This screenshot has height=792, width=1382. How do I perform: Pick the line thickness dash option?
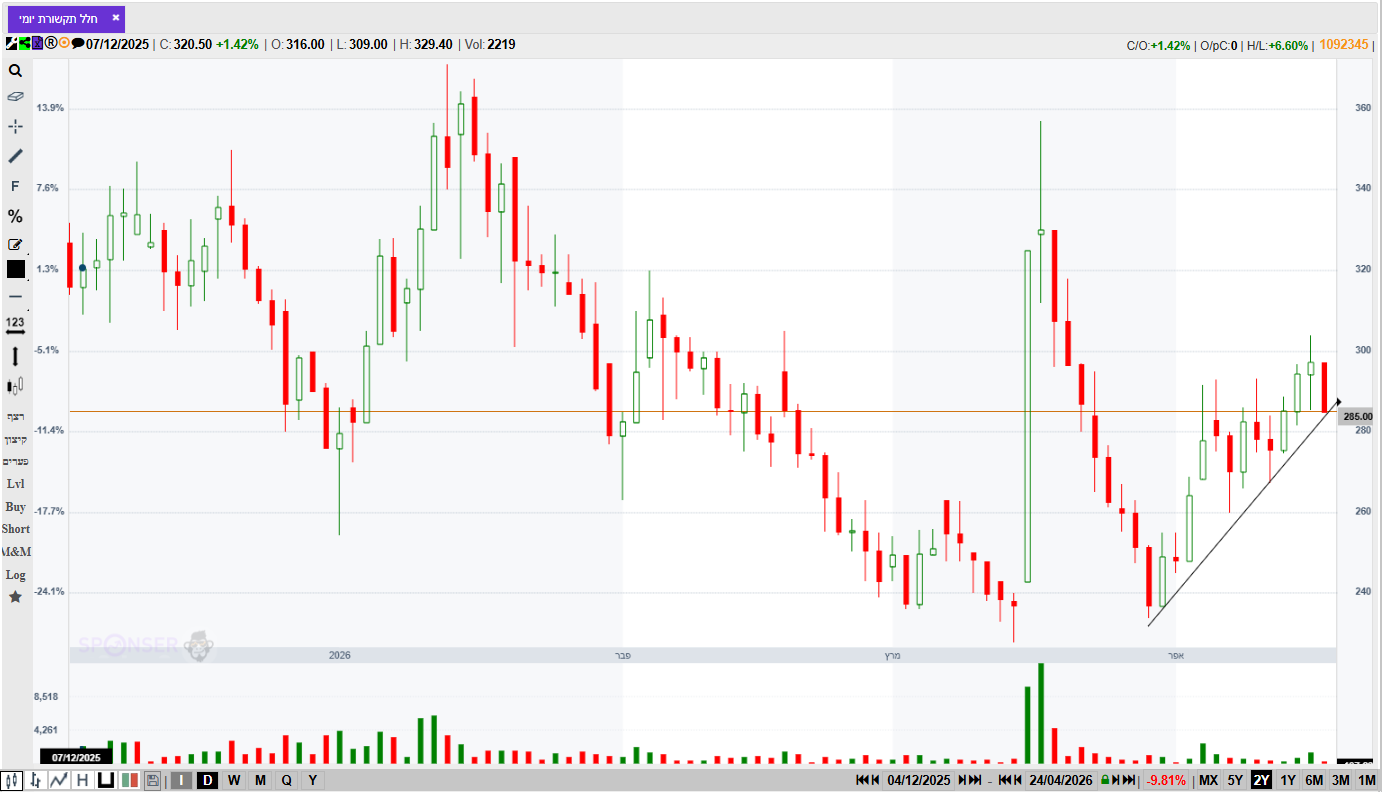(x=15, y=296)
